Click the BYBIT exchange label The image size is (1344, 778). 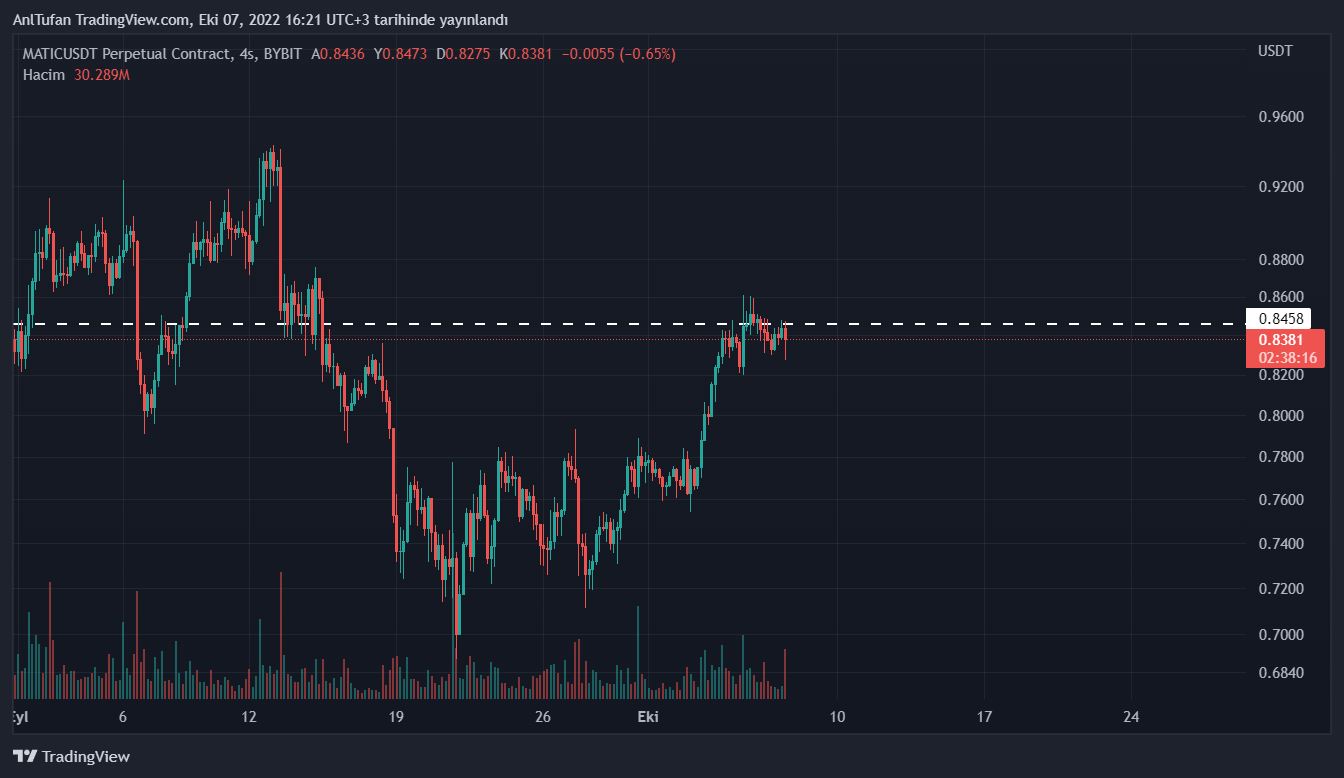[281, 54]
